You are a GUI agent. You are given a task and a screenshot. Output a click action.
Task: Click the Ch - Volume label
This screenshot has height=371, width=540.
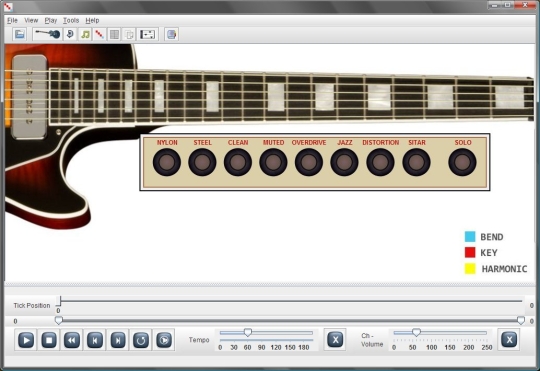point(372,340)
